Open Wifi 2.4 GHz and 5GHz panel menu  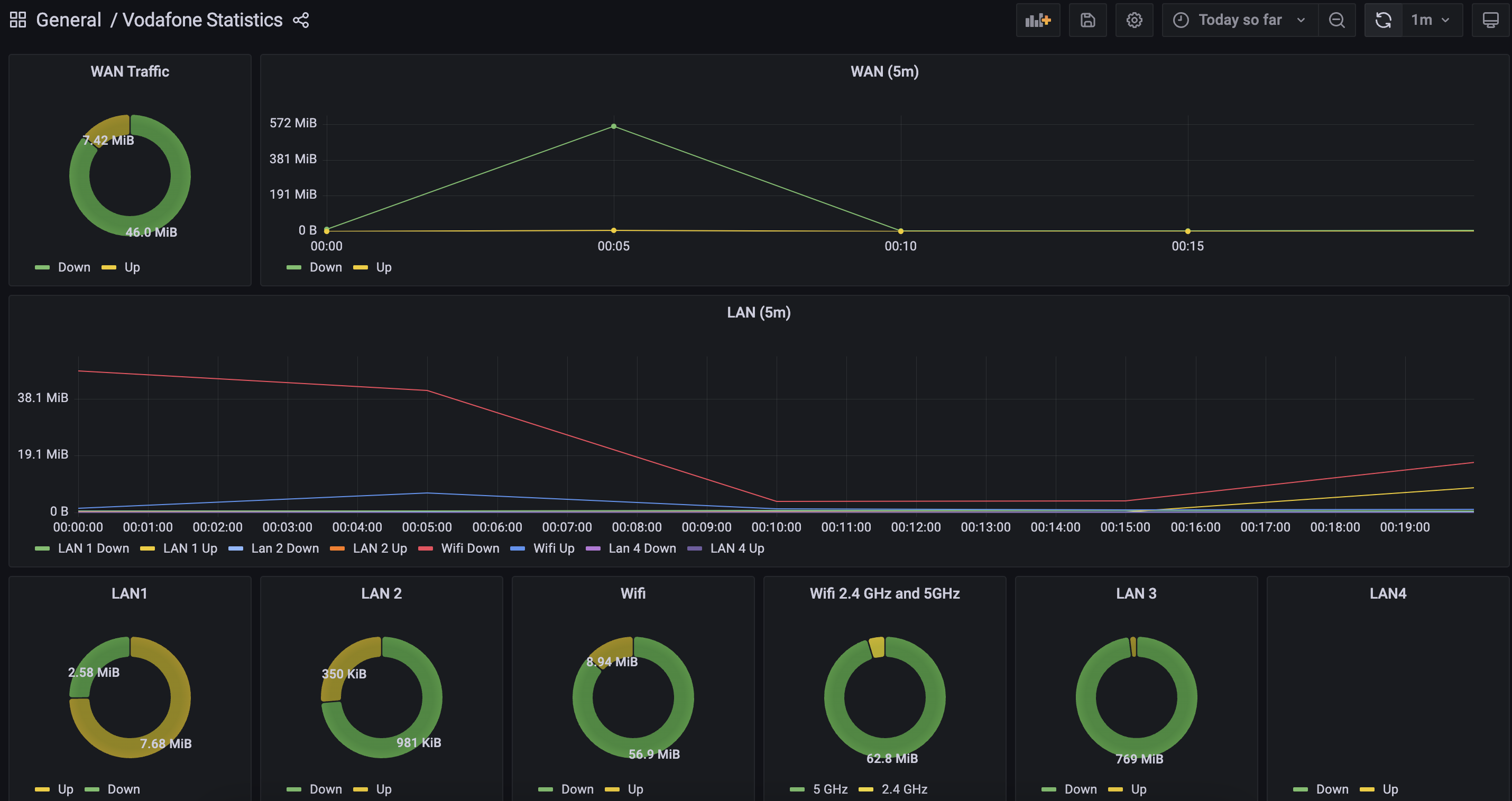884,593
